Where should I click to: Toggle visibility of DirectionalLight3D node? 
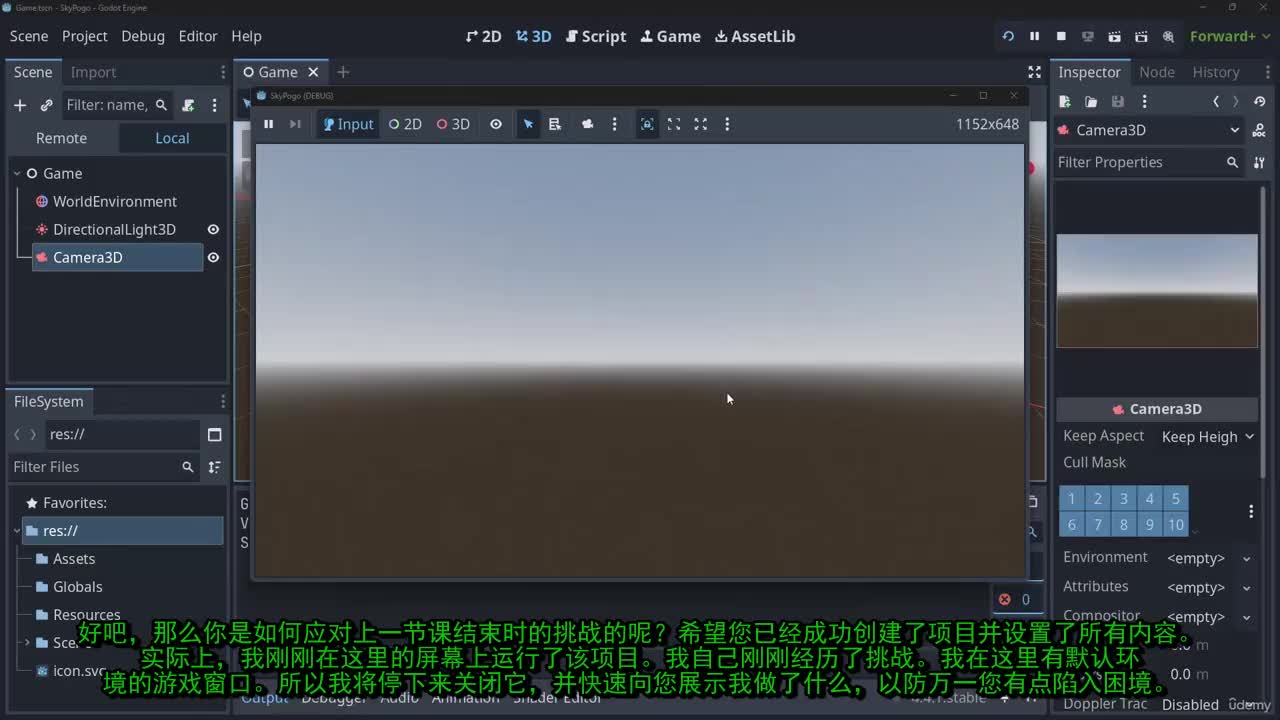pyautogui.click(x=213, y=229)
